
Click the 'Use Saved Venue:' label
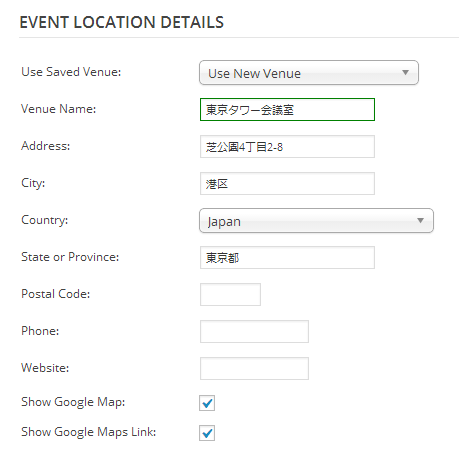point(71,72)
